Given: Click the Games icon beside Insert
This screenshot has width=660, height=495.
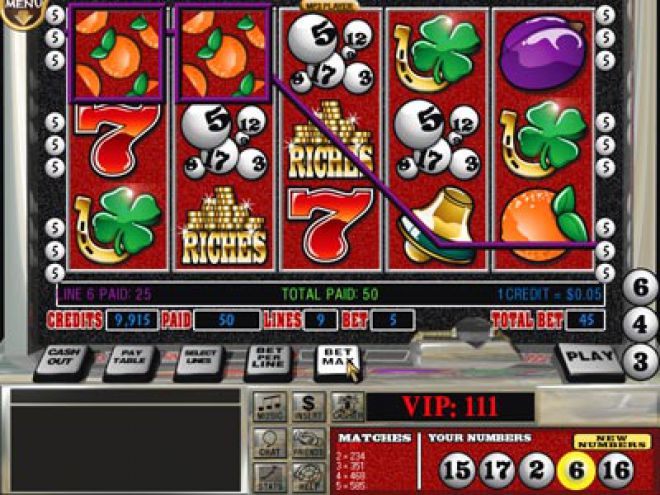Looking at the screenshot, I should coord(347,407).
